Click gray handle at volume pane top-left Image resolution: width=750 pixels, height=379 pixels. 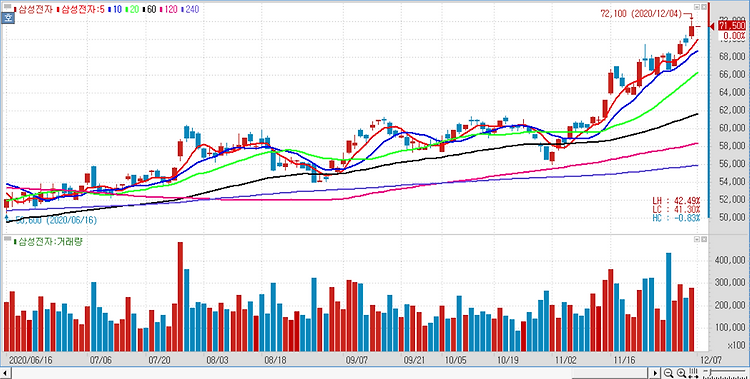7,239
